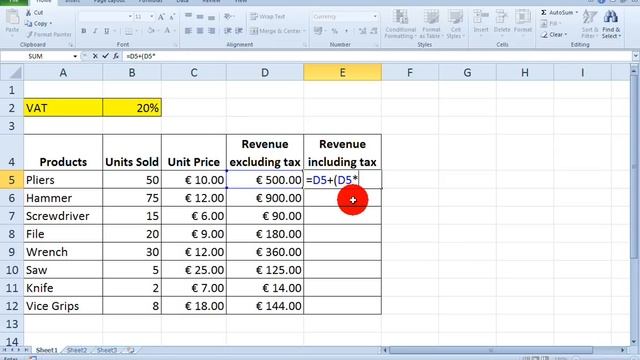Click Decrease Decimal
Screen dimensions: 640x360
click(x=374, y=31)
